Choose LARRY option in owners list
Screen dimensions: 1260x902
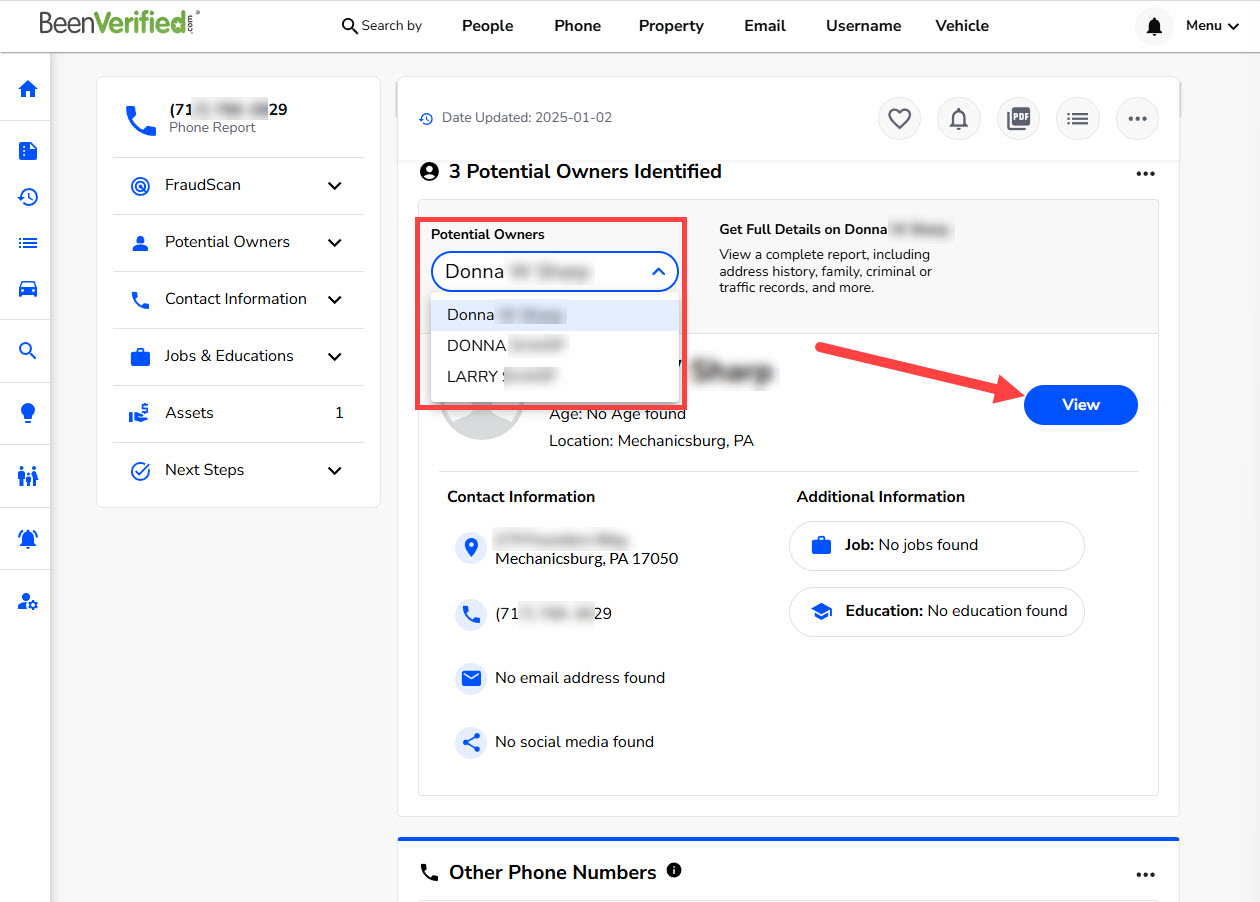pyautogui.click(x=555, y=377)
